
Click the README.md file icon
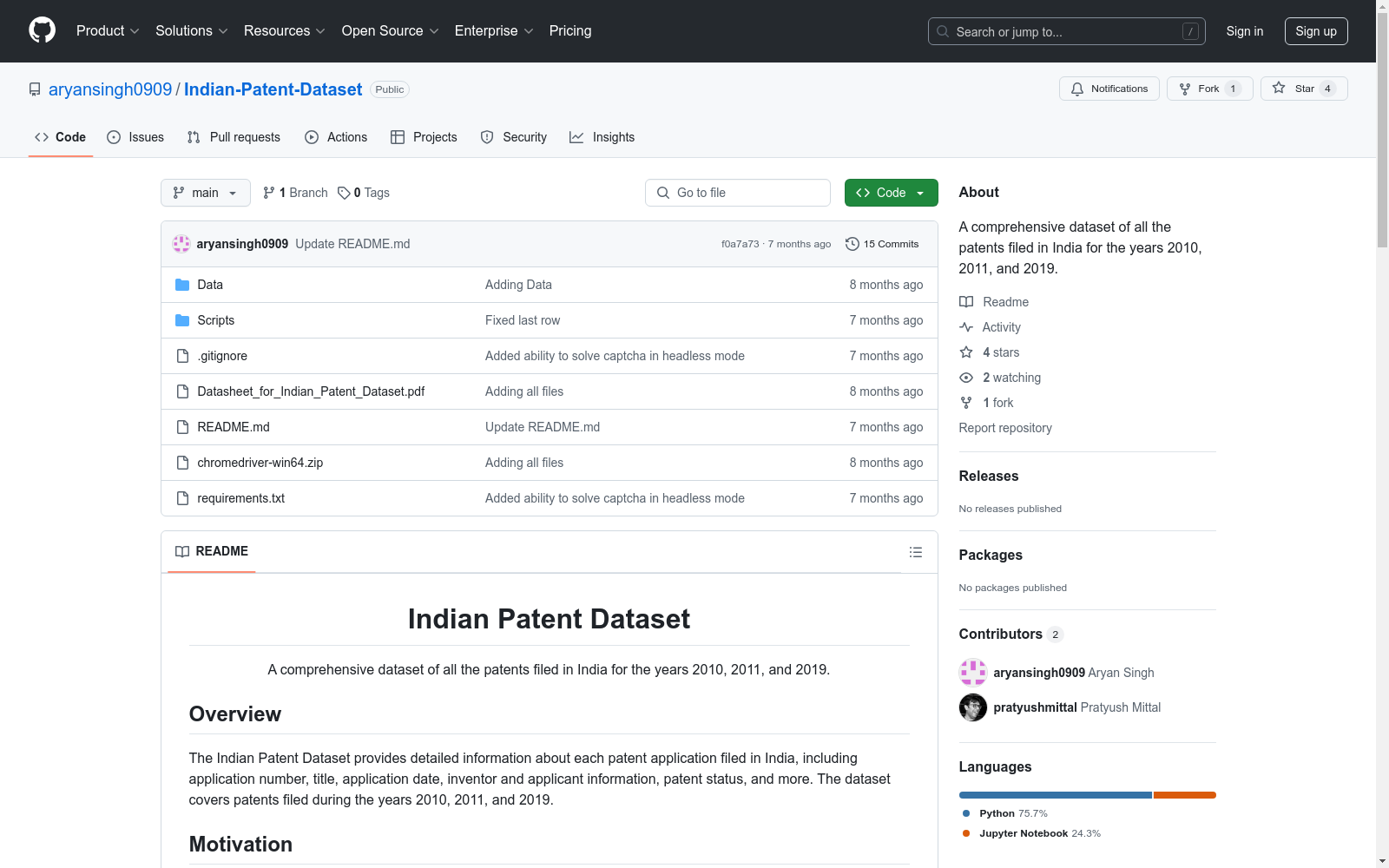point(182,427)
